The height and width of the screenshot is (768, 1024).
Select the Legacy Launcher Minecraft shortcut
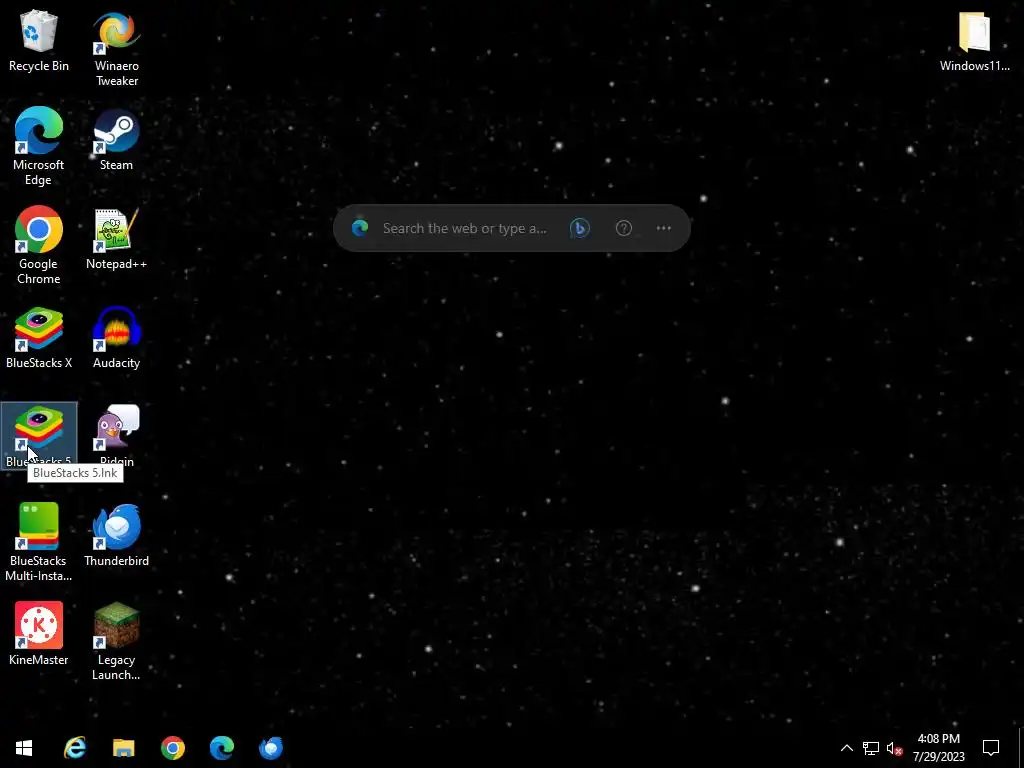point(116,641)
